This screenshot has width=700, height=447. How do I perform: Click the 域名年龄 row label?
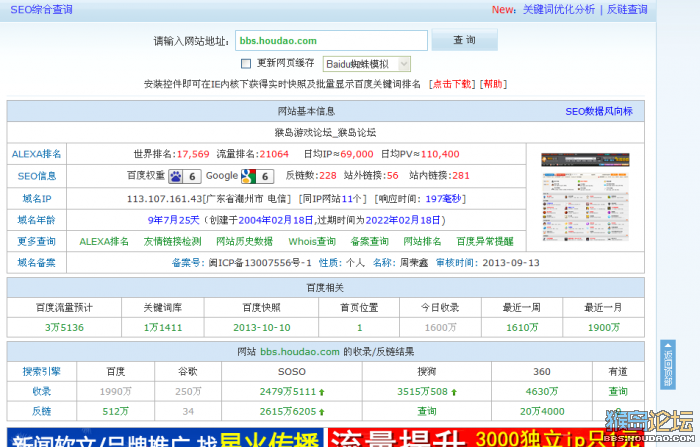tap(37, 220)
